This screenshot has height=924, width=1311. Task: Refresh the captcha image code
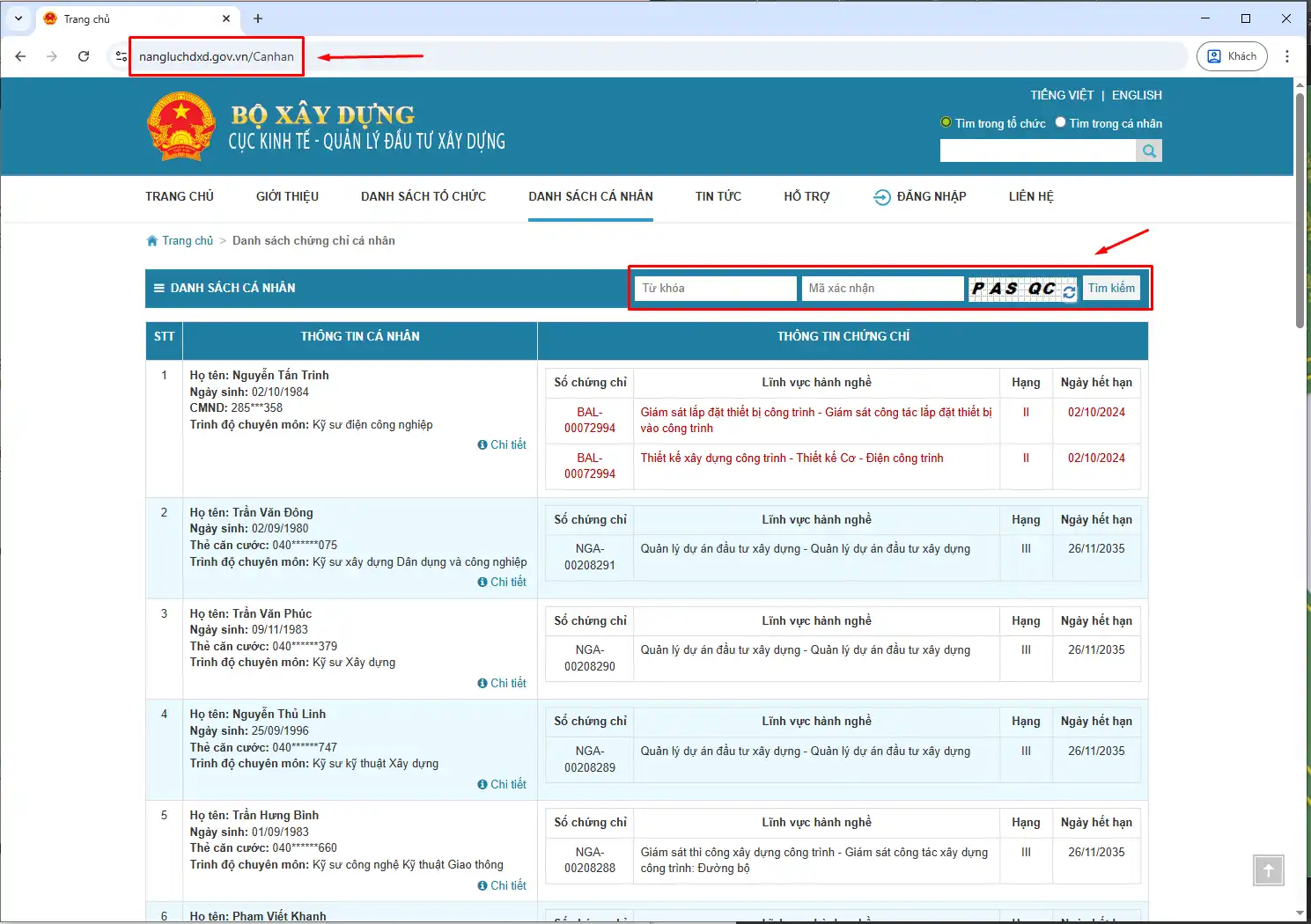click(x=1069, y=292)
